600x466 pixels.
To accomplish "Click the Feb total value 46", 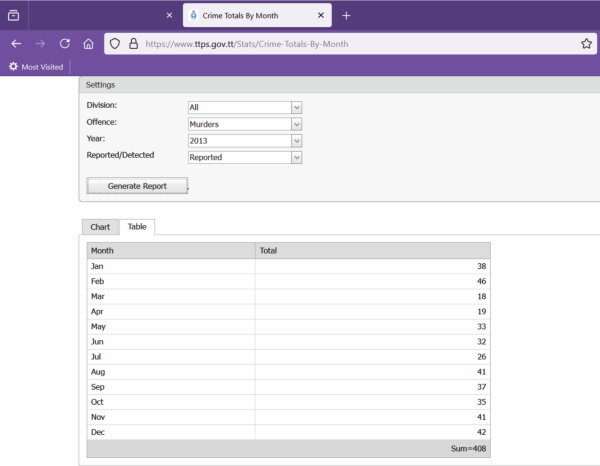I will (481, 281).
